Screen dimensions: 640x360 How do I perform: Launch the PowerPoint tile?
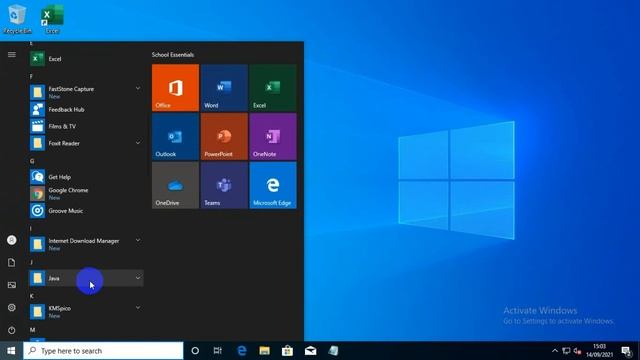[224, 136]
